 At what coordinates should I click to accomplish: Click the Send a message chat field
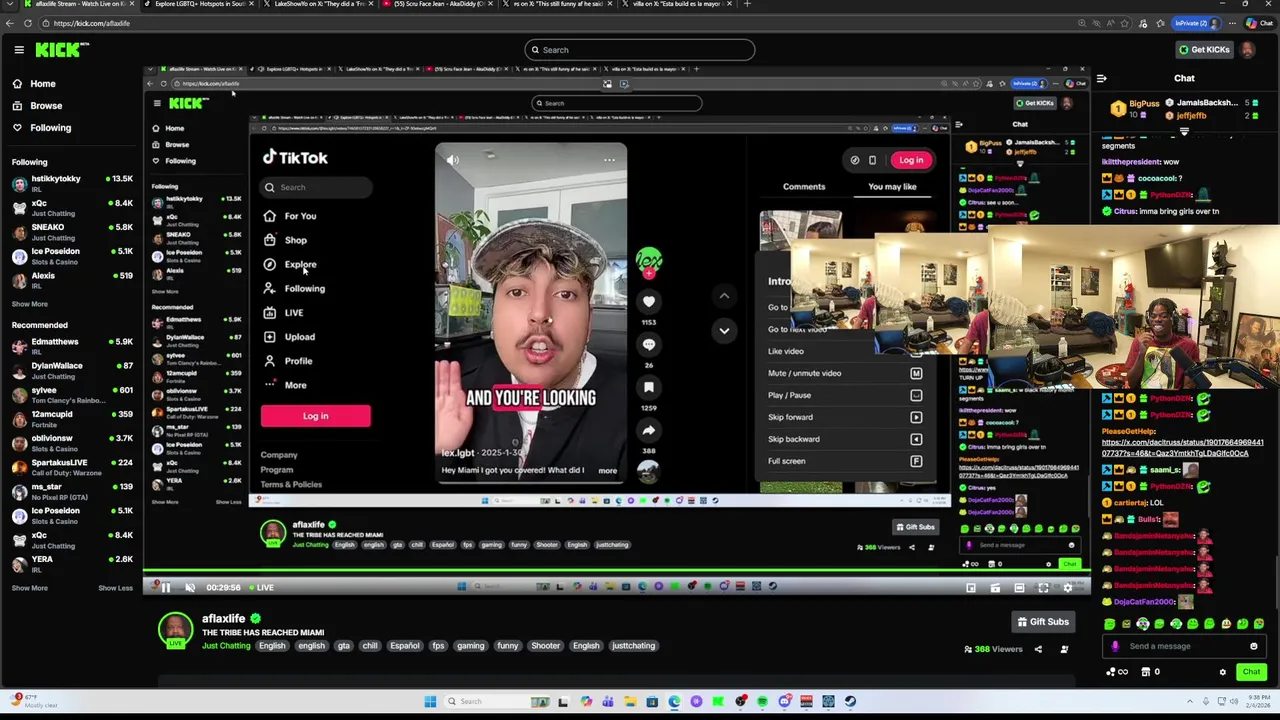(1183, 646)
